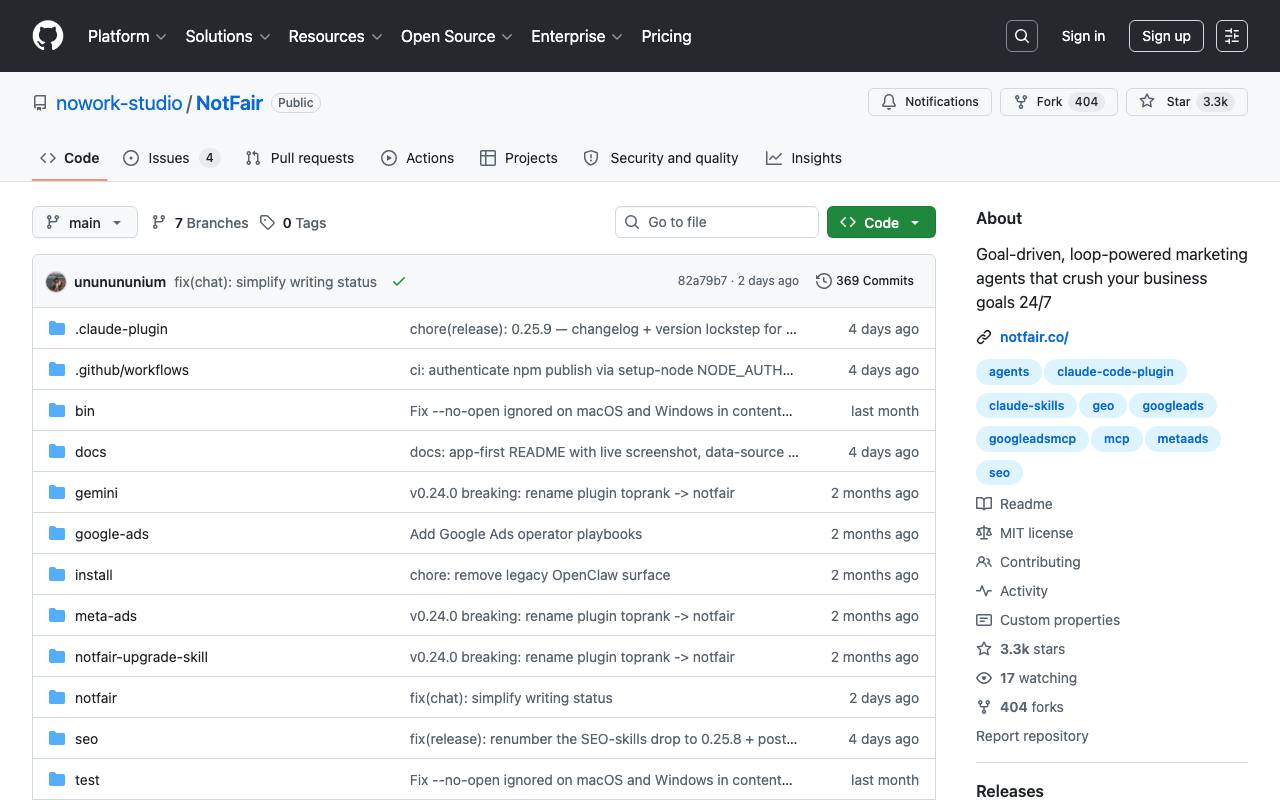Click the link icon beside notfair.co
Viewport: 1280px width, 800px height.
click(984, 338)
